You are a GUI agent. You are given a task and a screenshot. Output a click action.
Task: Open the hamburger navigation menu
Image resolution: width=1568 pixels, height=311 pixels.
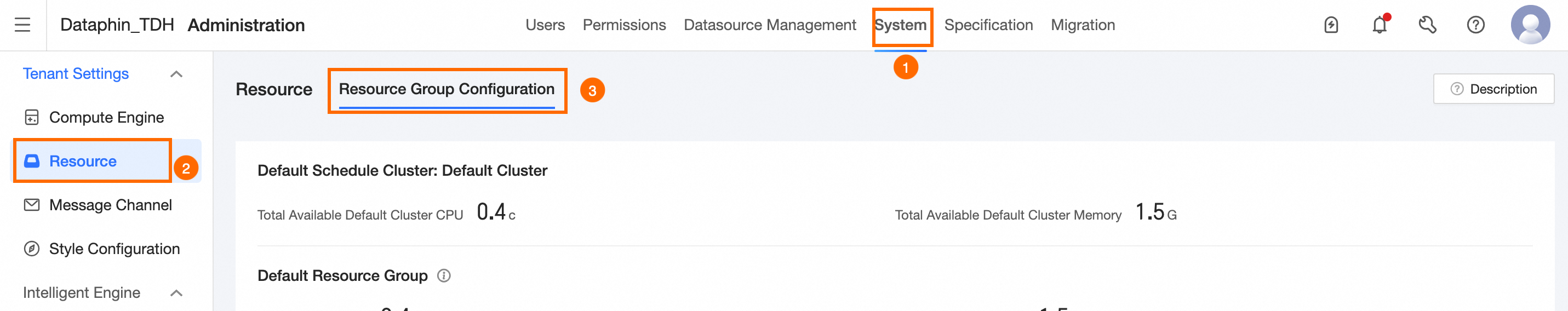22,25
